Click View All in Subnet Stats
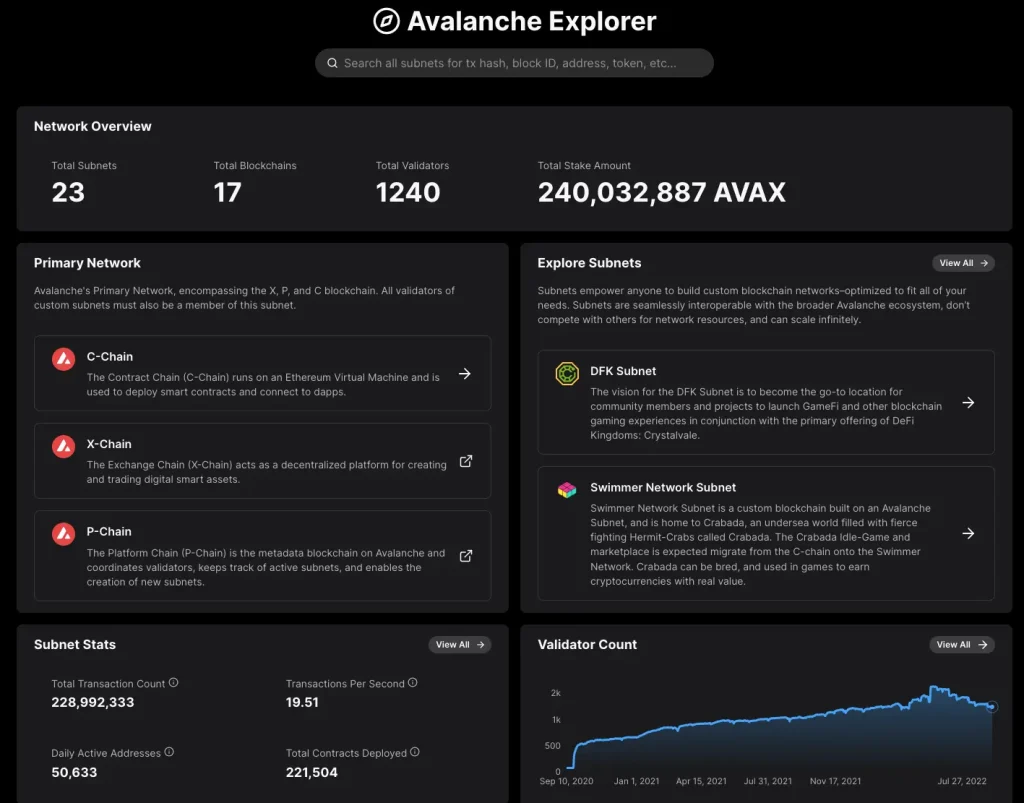This screenshot has height=803, width=1024. click(x=459, y=645)
